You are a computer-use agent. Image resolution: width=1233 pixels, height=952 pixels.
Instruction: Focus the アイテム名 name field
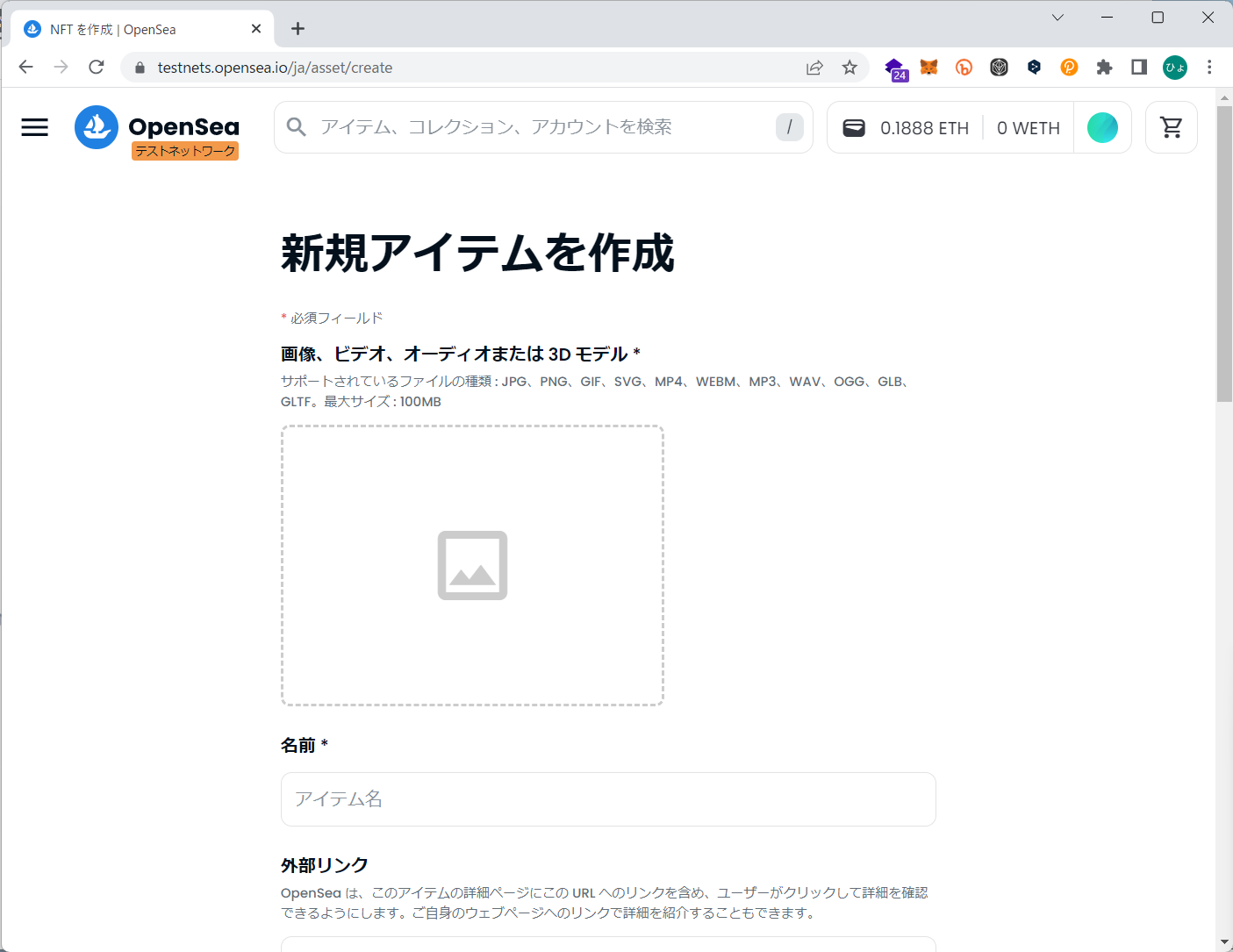click(x=608, y=799)
